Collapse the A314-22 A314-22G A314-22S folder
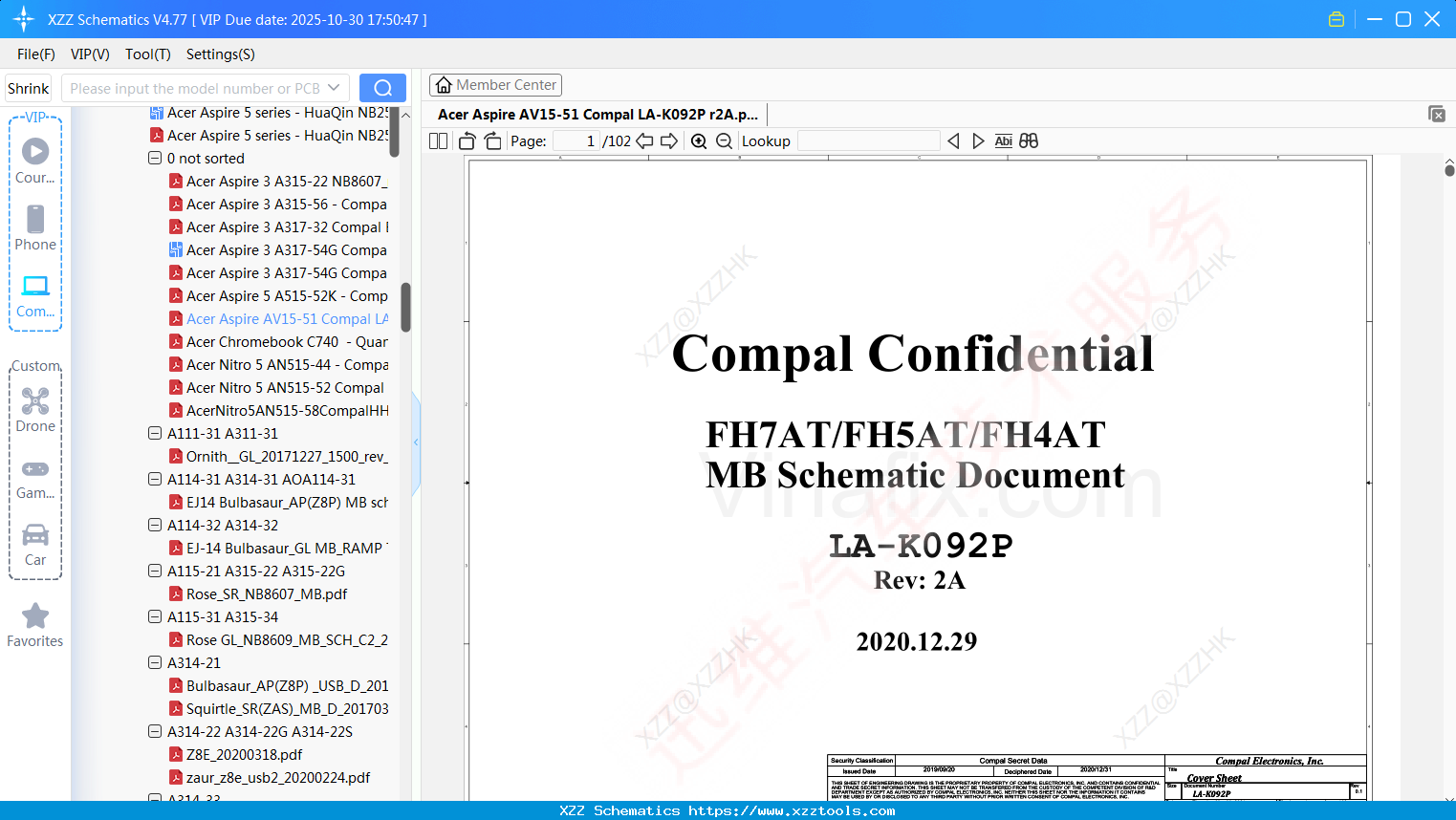This screenshot has width=1456, height=820. pos(155,731)
